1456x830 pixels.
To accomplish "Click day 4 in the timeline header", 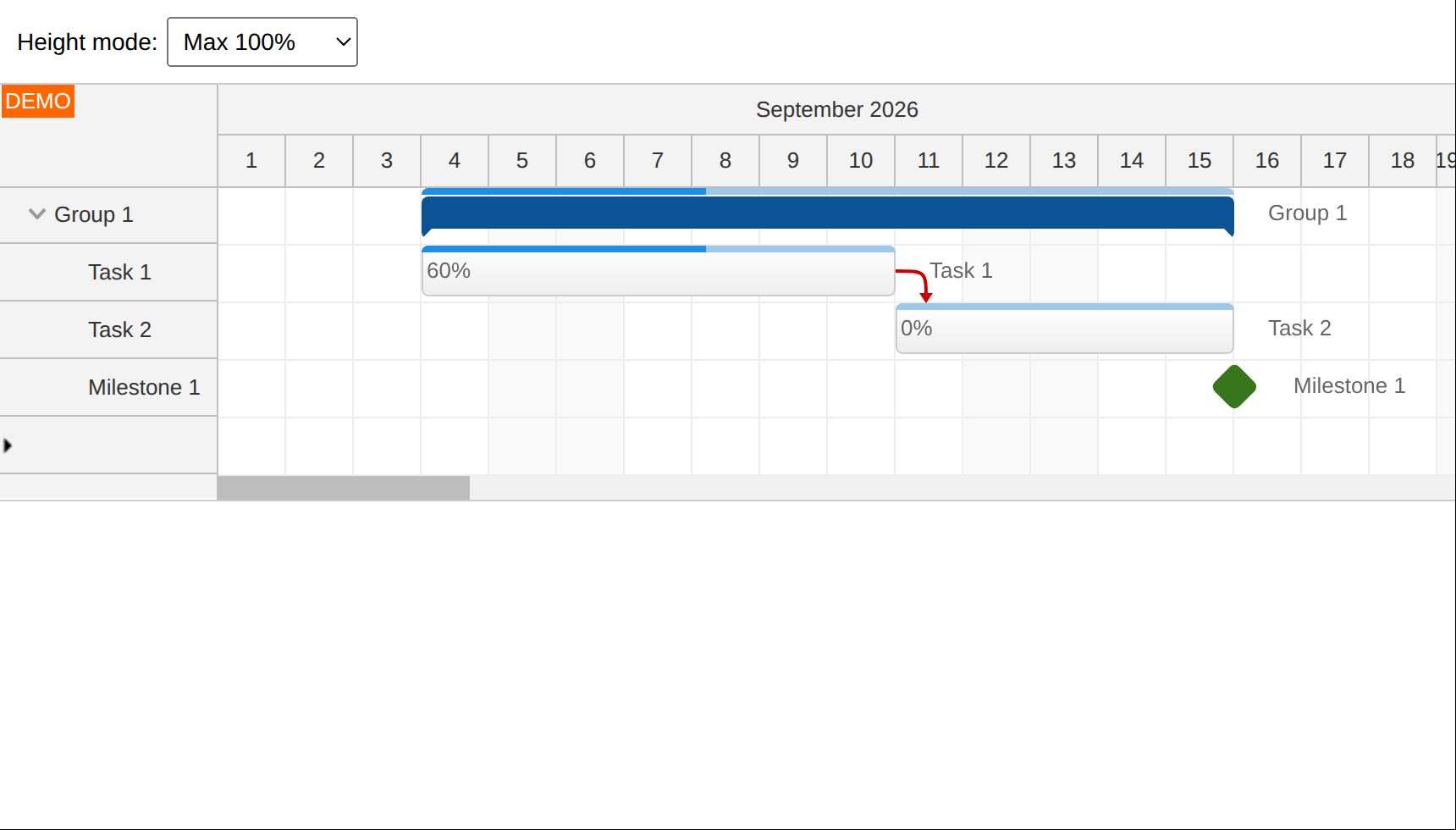I will click(x=455, y=160).
